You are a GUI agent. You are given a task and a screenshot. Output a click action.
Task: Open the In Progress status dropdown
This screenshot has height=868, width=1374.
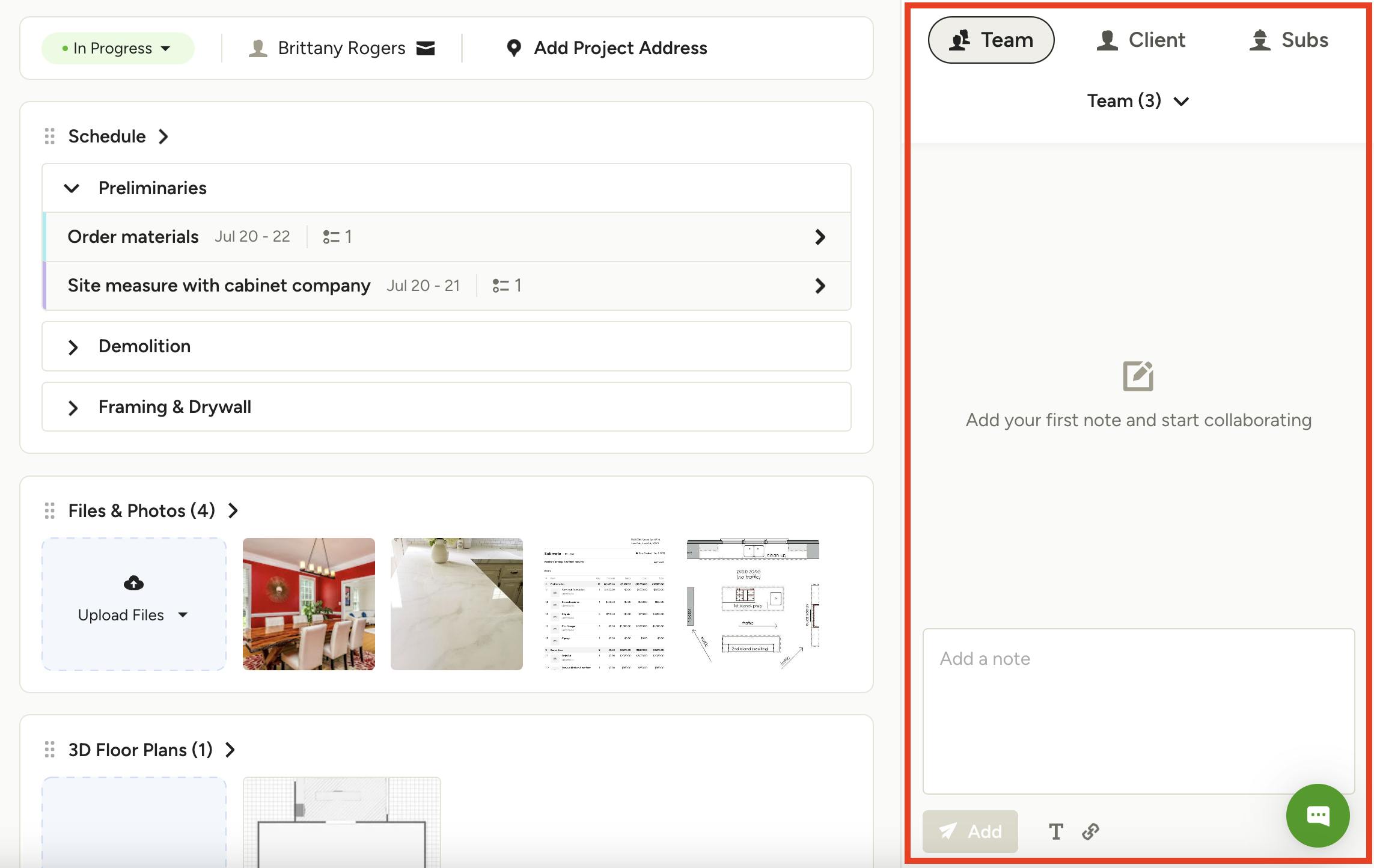118,48
